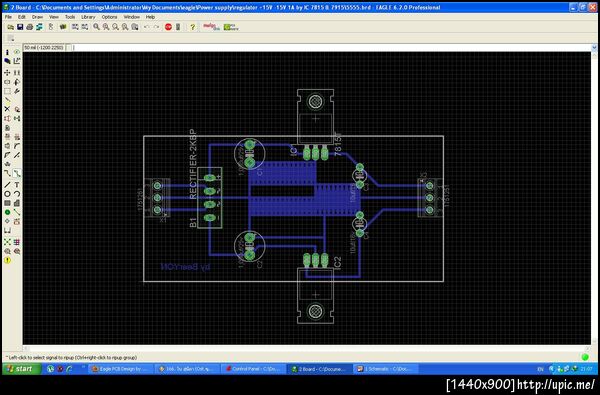Image resolution: width=600 pixels, height=395 pixels.
Task: Select the Arc tool
Action: [x=17, y=194]
